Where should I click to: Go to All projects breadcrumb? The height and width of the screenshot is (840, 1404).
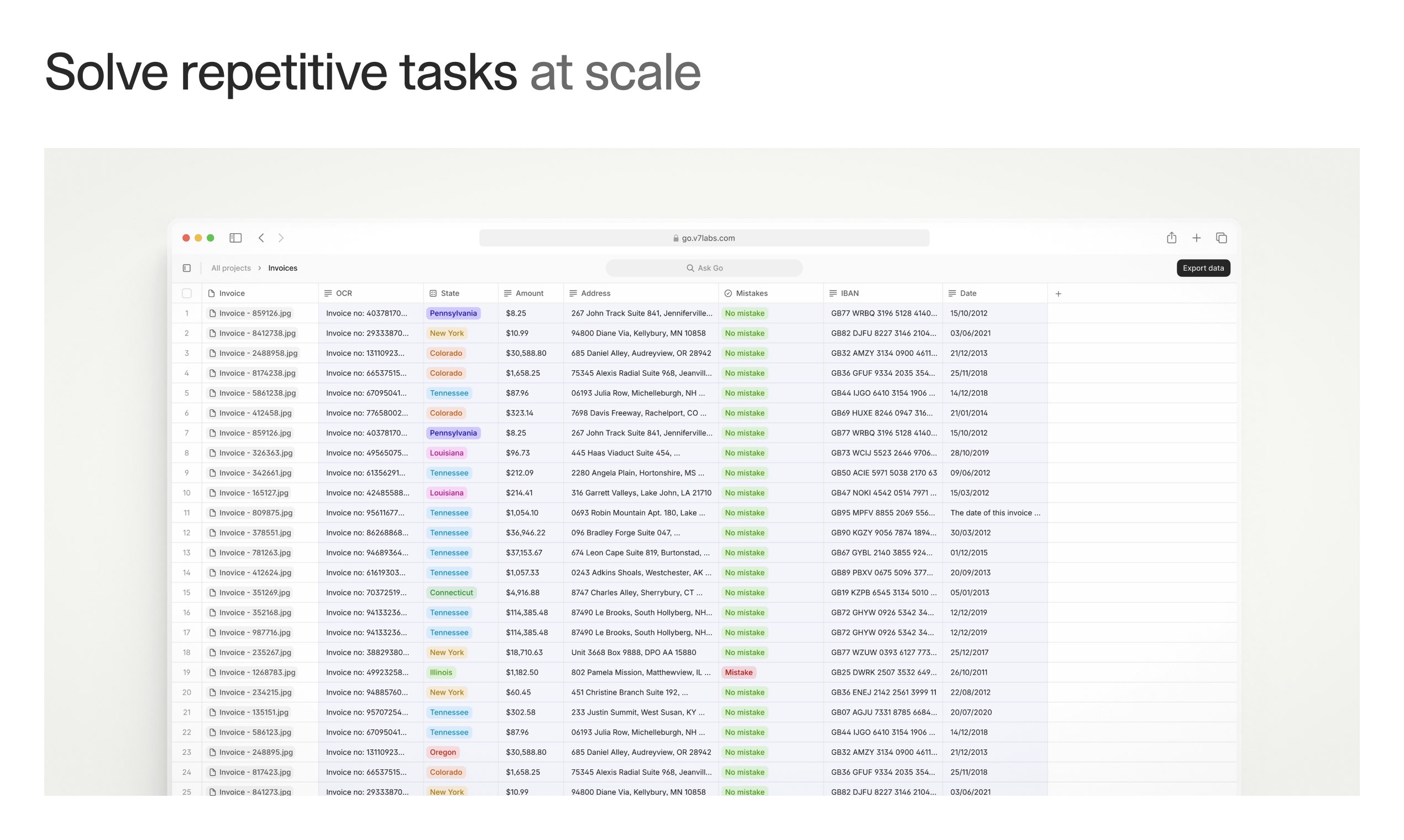[x=230, y=267]
